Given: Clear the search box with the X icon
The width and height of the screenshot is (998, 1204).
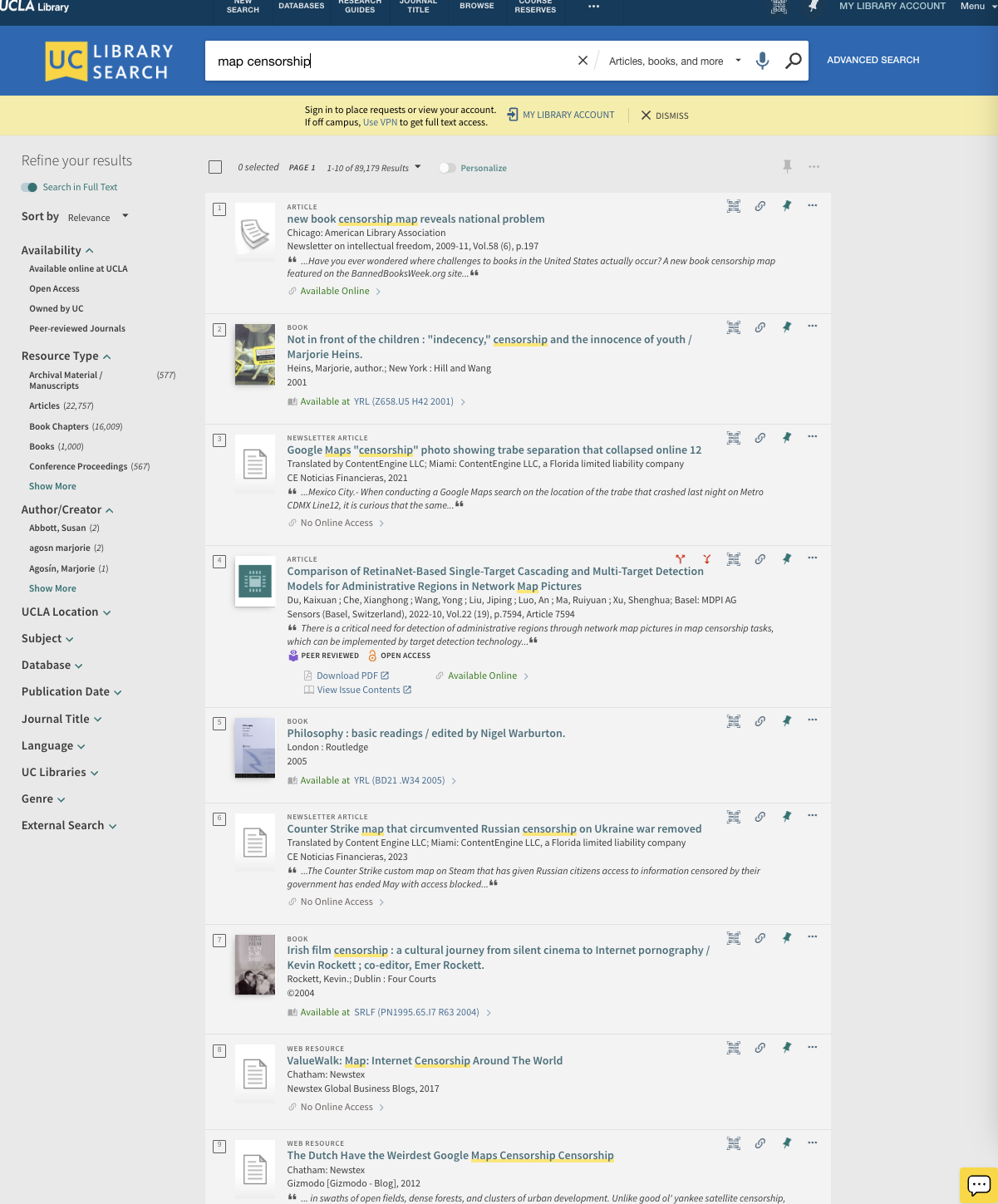Looking at the screenshot, I should coord(583,61).
